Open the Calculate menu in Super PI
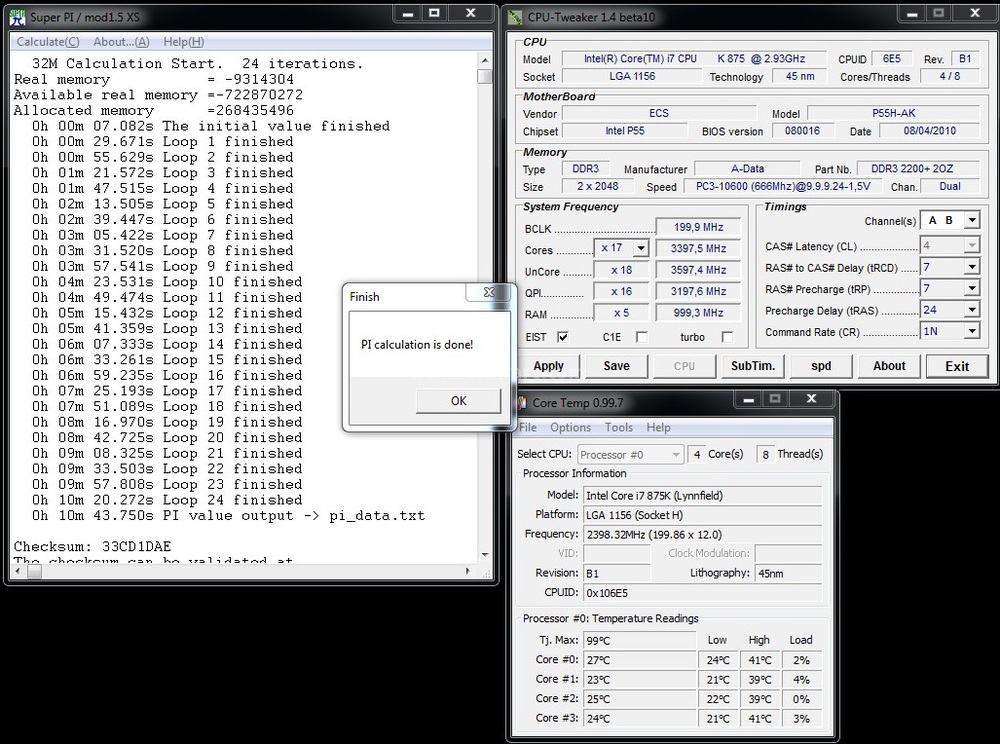 pos(48,42)
